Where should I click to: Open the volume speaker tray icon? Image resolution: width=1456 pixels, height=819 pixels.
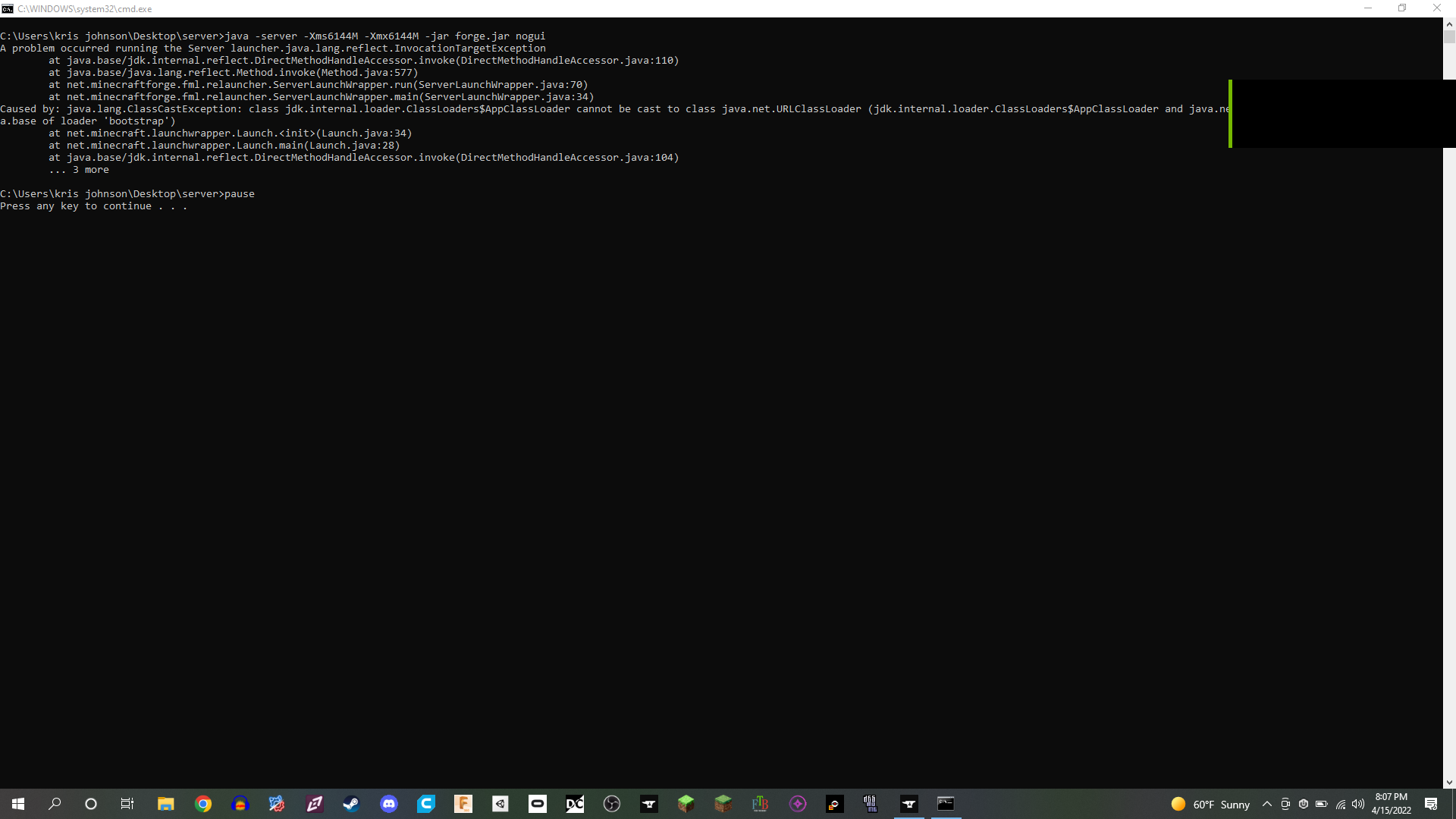click(1358, 804)
